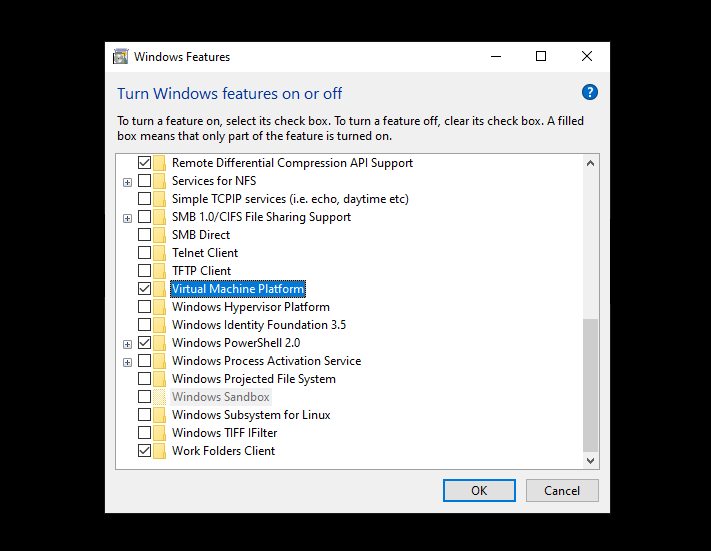
Task: Click the Cancel button
Action: point(562,491)
